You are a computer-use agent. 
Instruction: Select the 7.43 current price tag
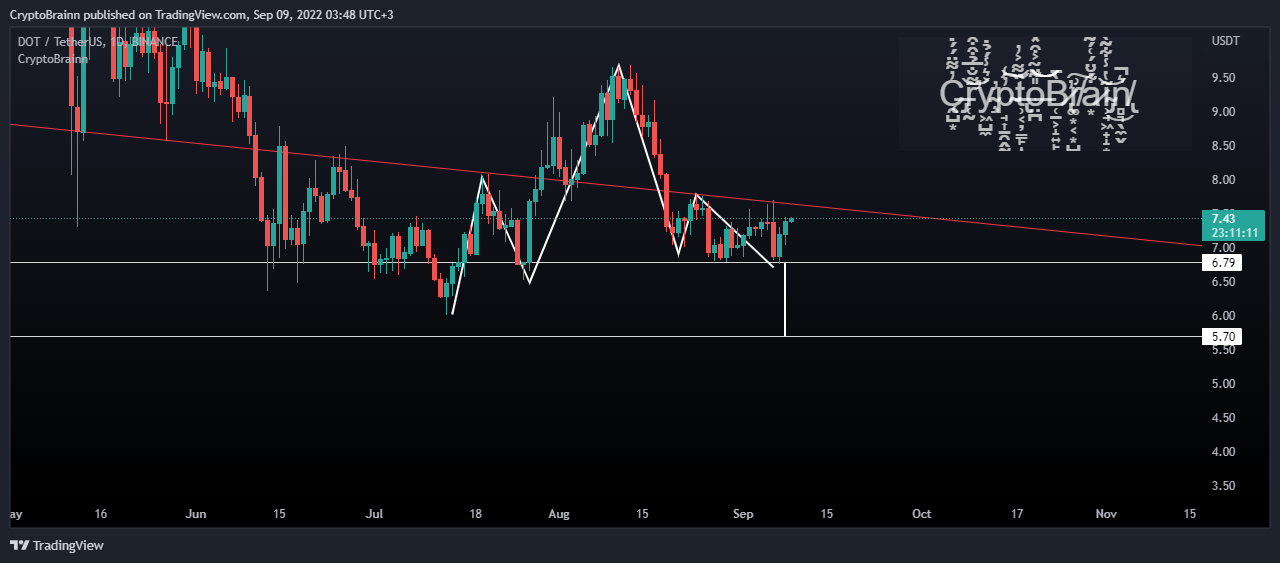[x=1222, y=219]
